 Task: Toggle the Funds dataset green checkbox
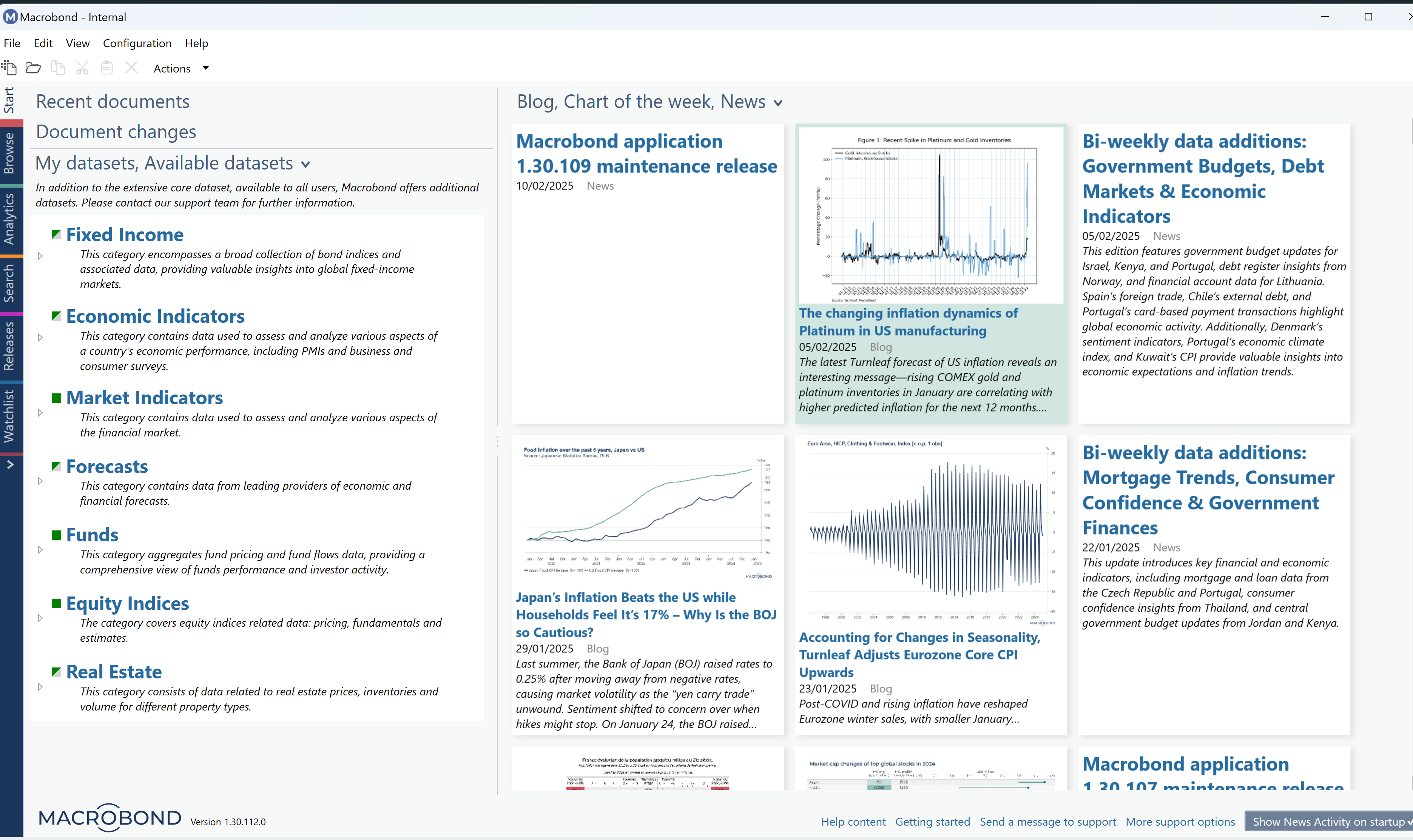(56, 535)
